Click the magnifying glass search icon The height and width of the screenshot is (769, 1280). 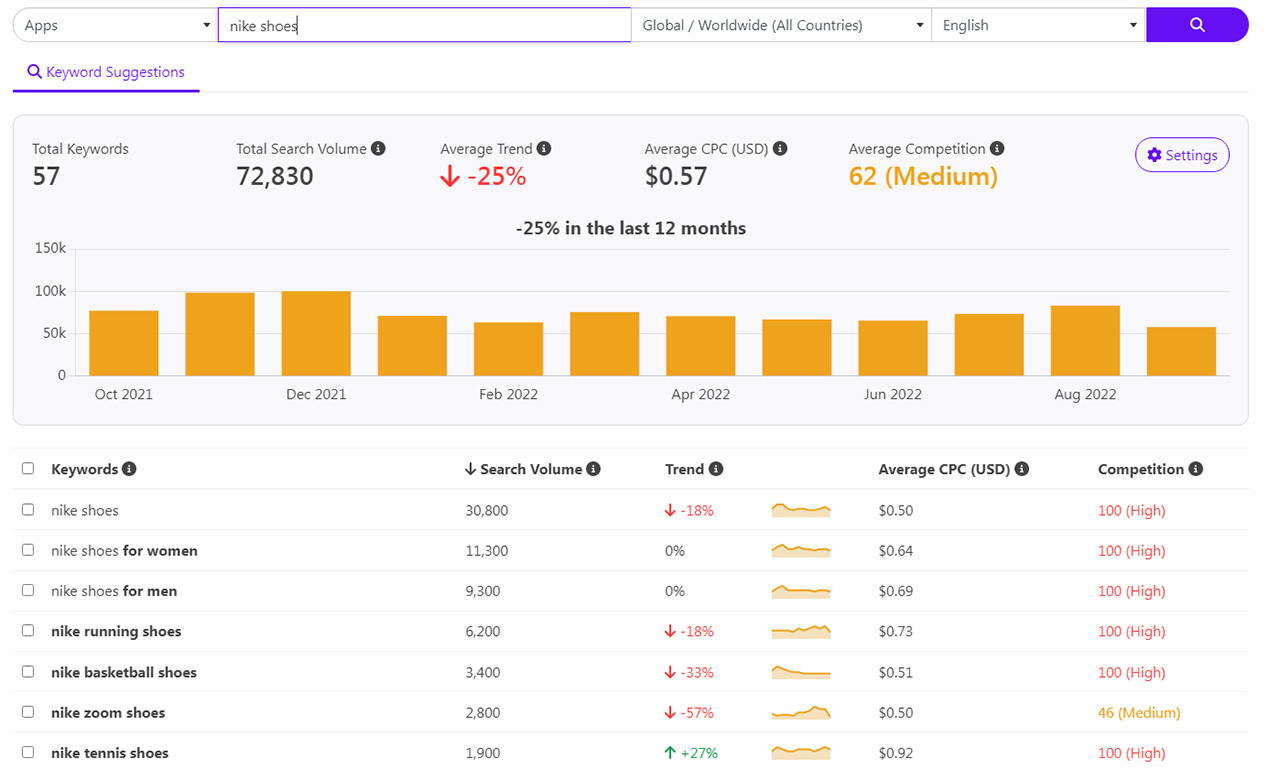click(x=1197, y=24)
